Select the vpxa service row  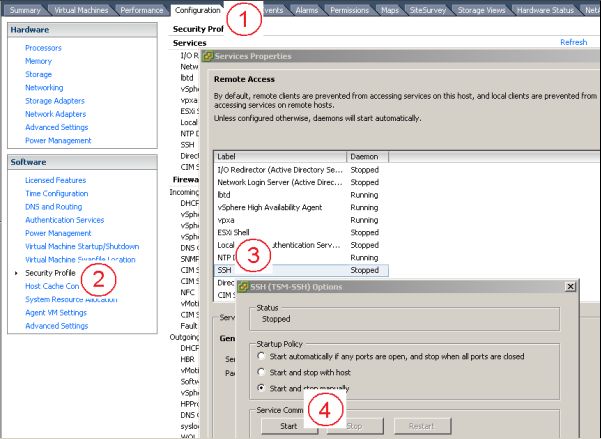click(301, 220)
